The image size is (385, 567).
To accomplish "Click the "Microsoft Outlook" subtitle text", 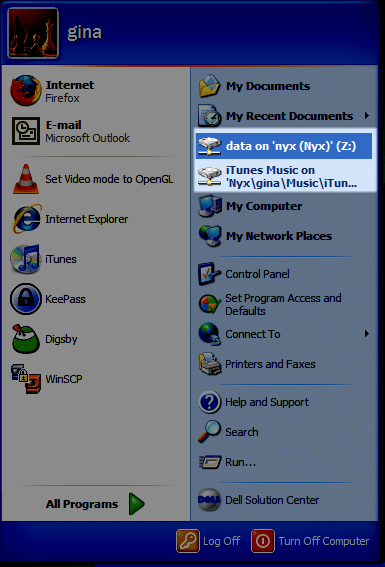I will pos(87,138).
